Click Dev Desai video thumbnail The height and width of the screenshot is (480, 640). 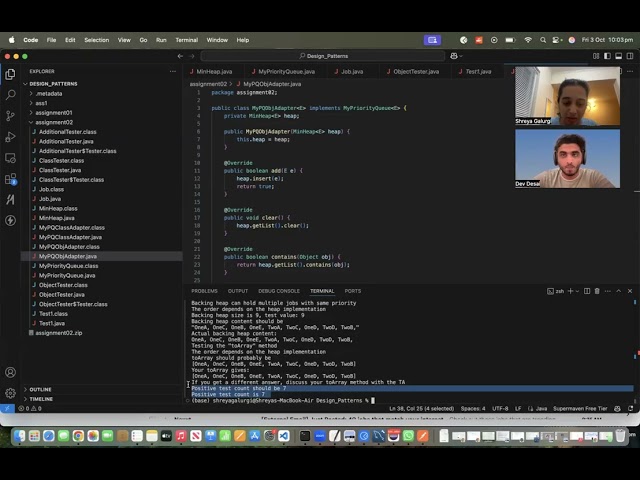(567, 159)
